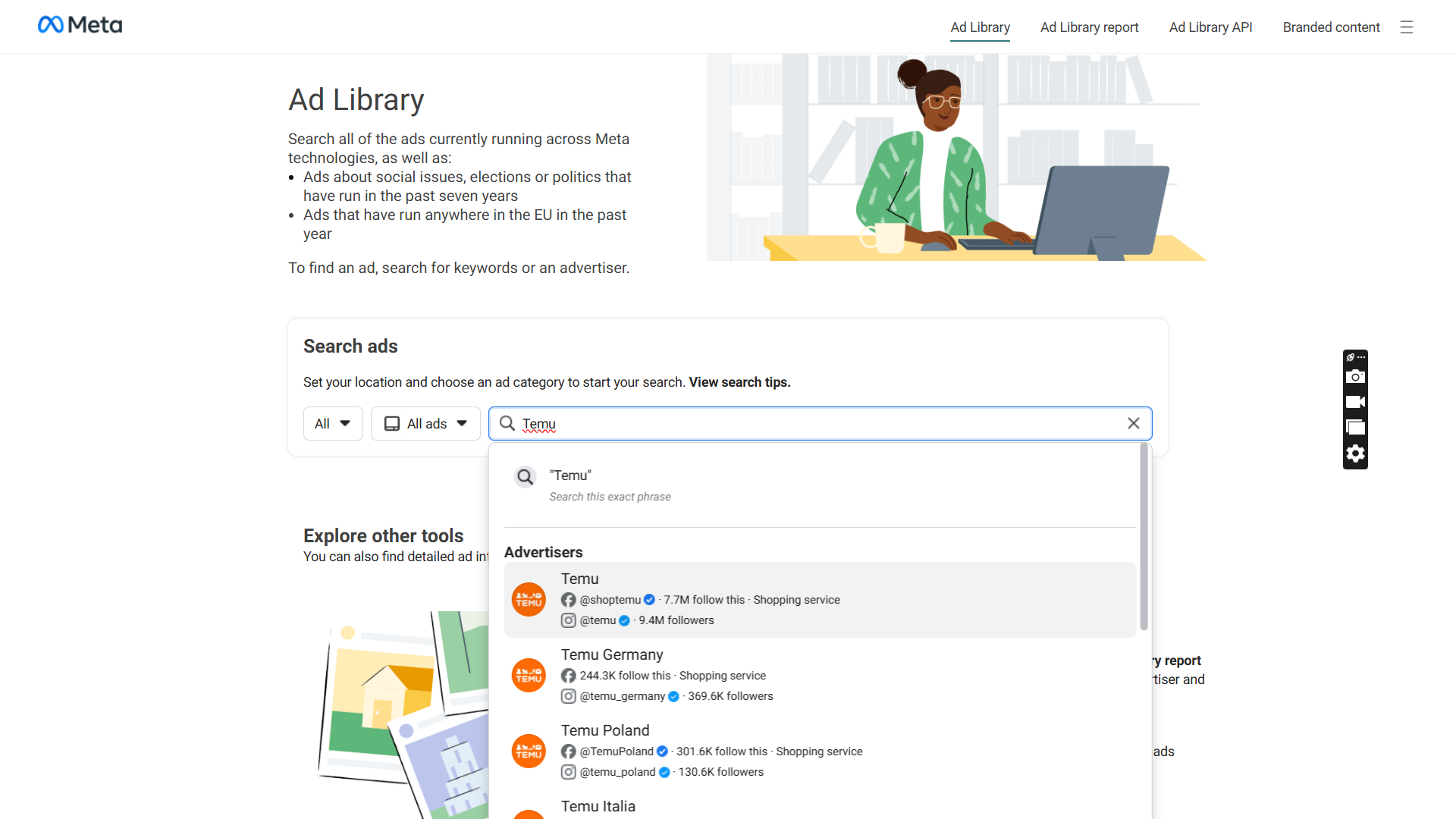Screen dimensions: 1456x819
Task: Click the "9.4M followers" text
Action: point(676,620)
